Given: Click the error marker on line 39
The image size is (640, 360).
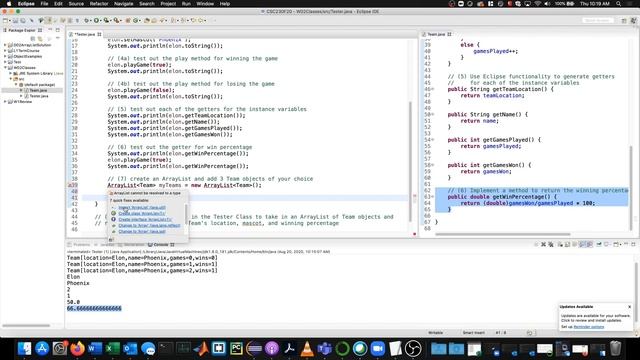Looking at the screenshot, I should point(69,185).
